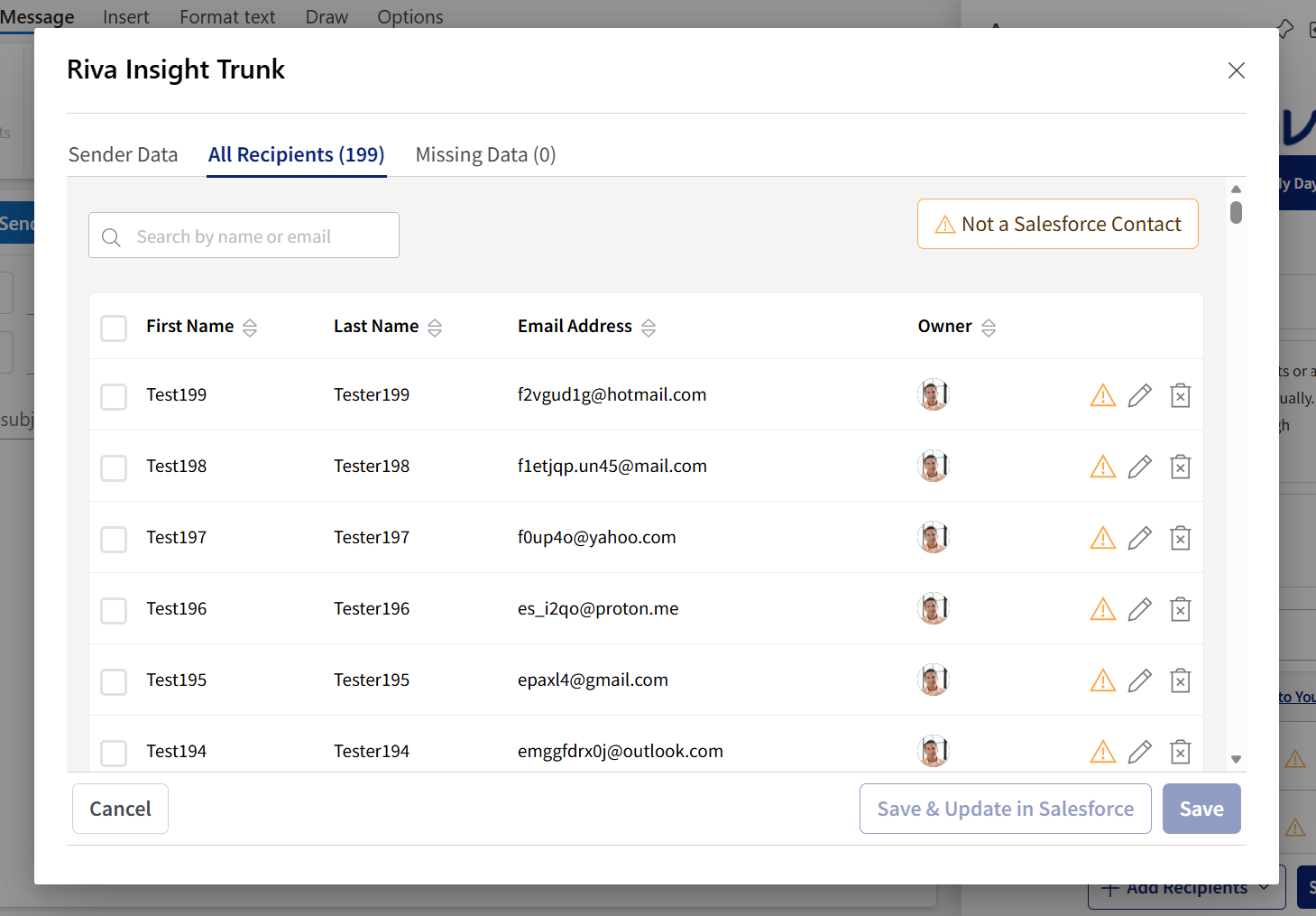1316x916 pixels.
Task: Click scrollbar down arrow in recipients list
Action: [x=1236, y=760]
